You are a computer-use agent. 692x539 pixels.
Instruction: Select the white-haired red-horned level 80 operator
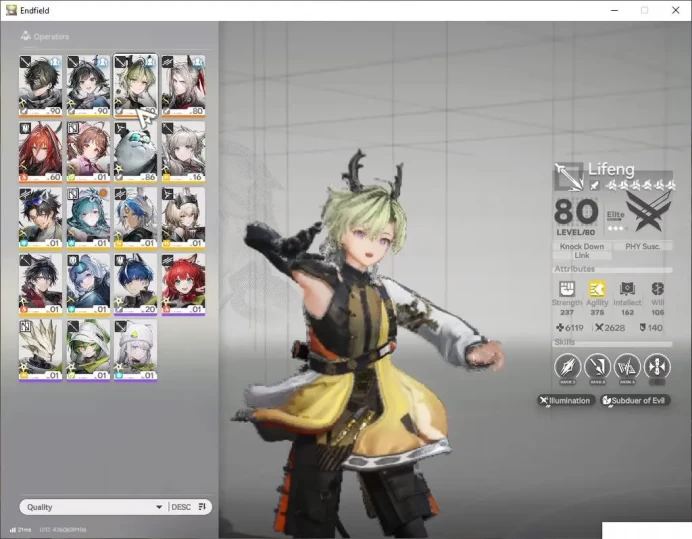[x=183, y=86]
